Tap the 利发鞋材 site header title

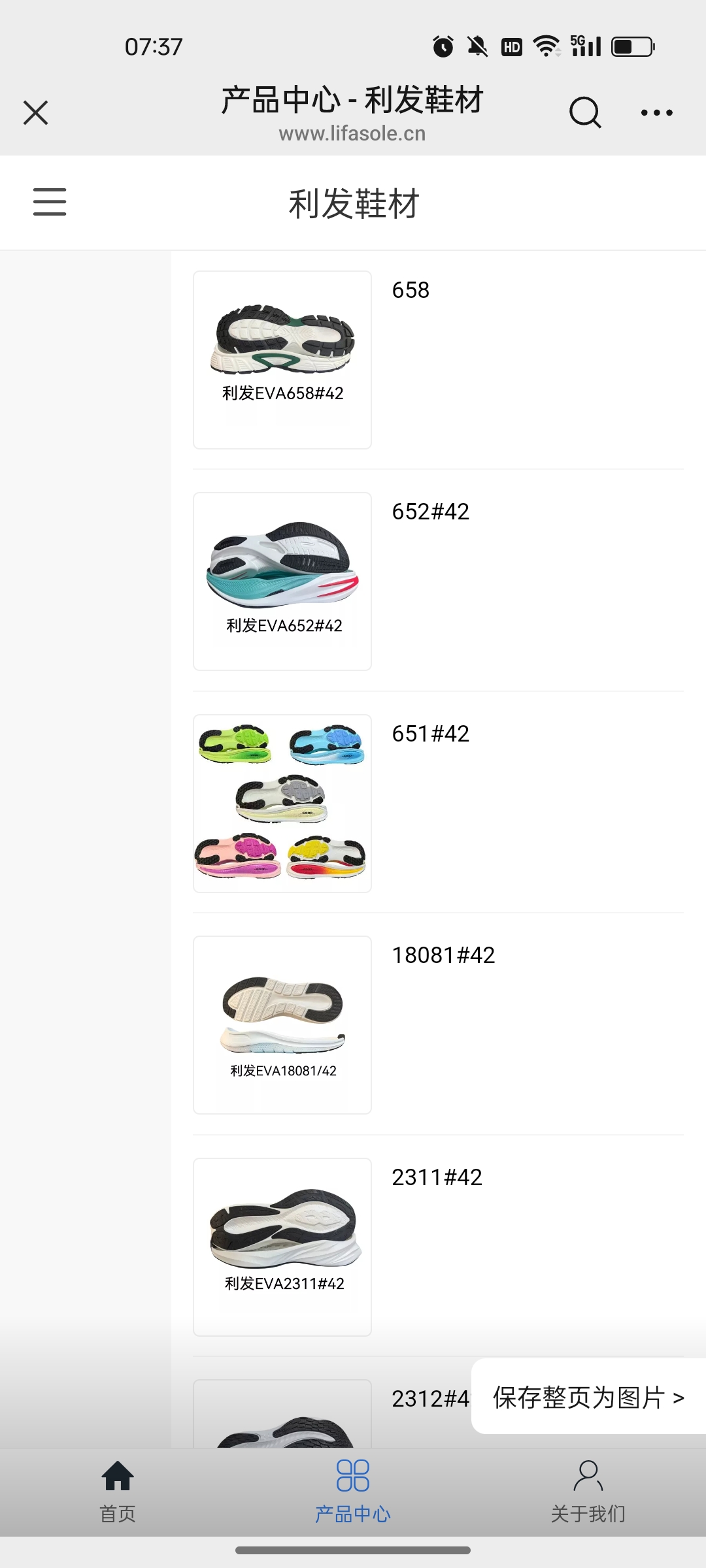point(354,203)
